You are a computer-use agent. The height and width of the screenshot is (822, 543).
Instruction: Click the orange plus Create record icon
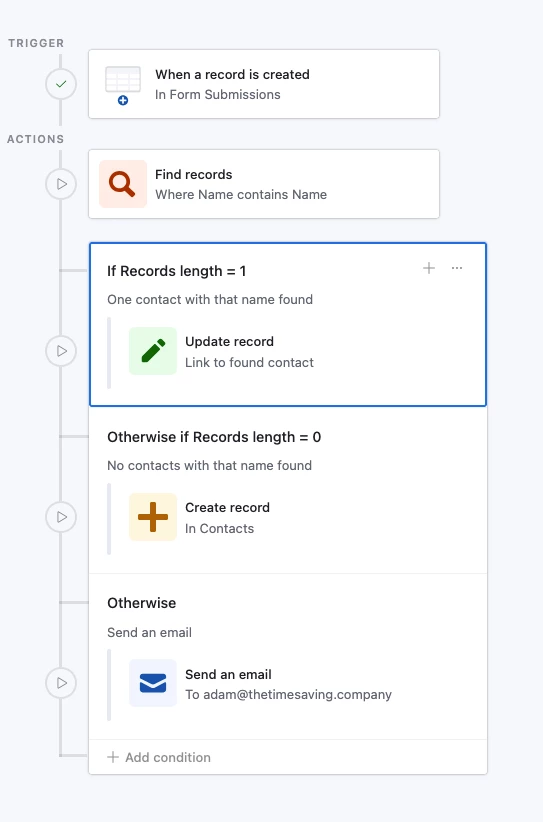coord(153,517)
